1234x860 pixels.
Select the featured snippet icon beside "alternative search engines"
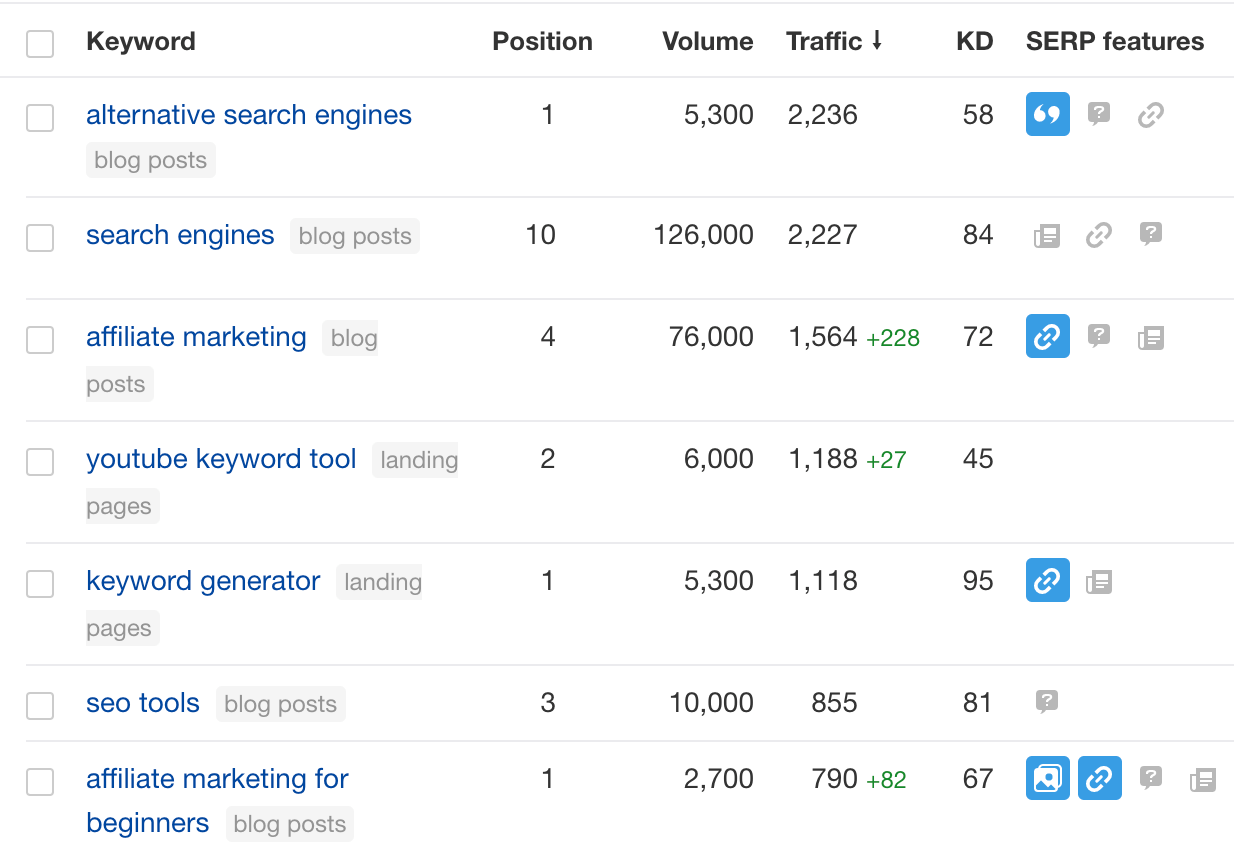click(1047, 114)
